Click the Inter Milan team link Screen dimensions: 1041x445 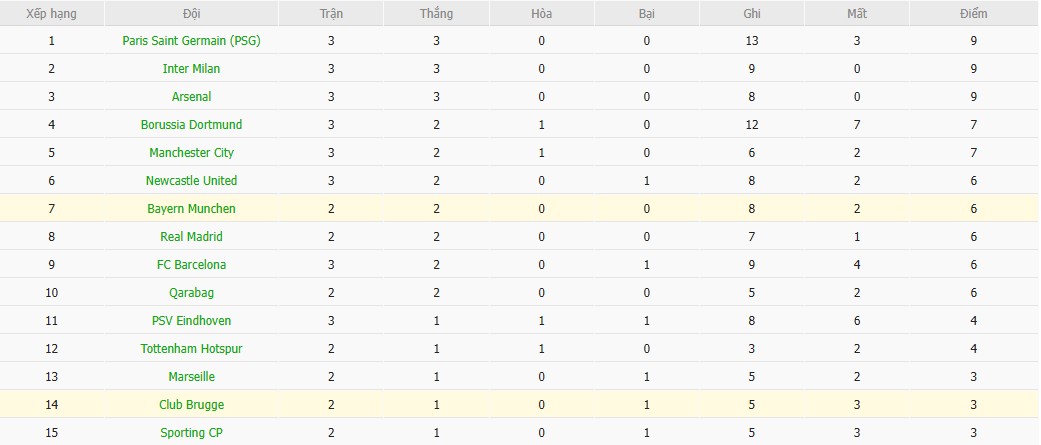(x=191, y=69)
